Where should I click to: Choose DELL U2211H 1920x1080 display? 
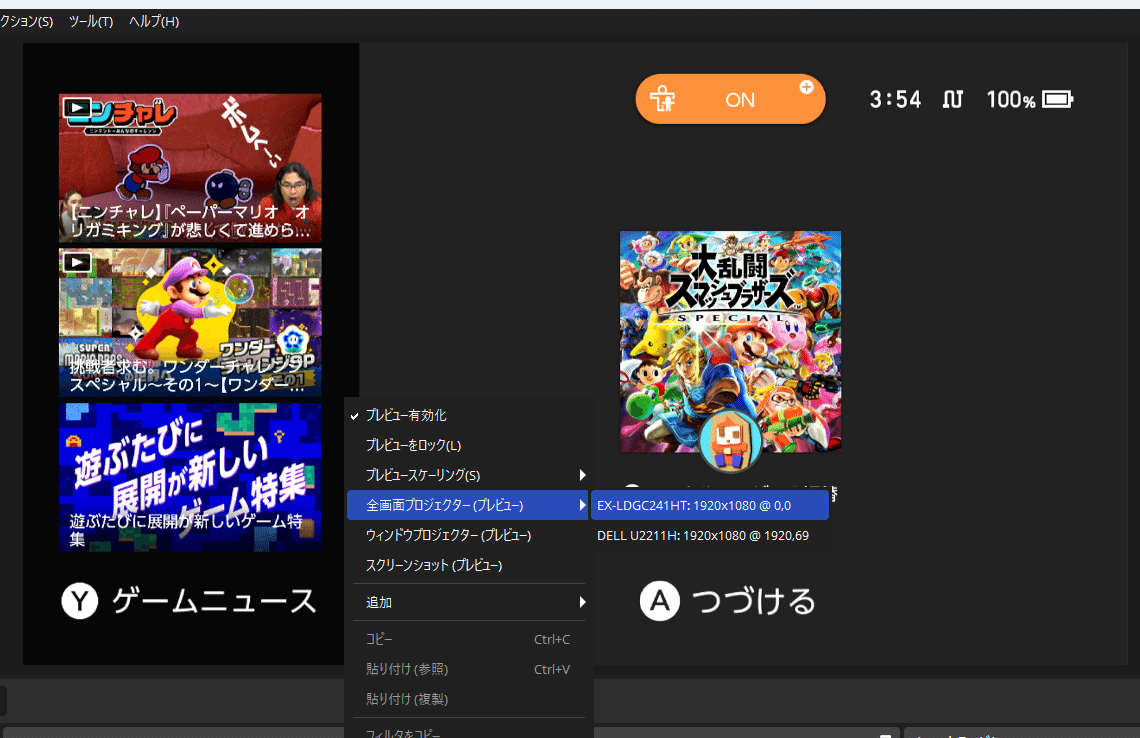point(710,535)
